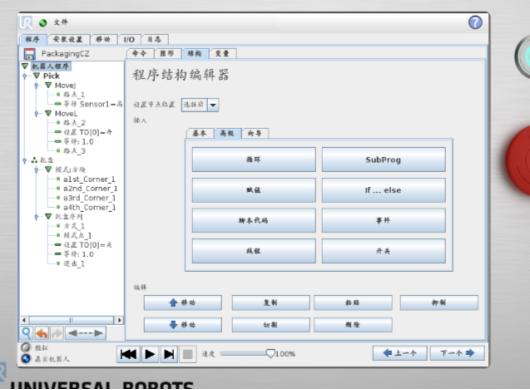
Task: Open the magnifier search icon below the tree
Action: click(x=26, y=333)
